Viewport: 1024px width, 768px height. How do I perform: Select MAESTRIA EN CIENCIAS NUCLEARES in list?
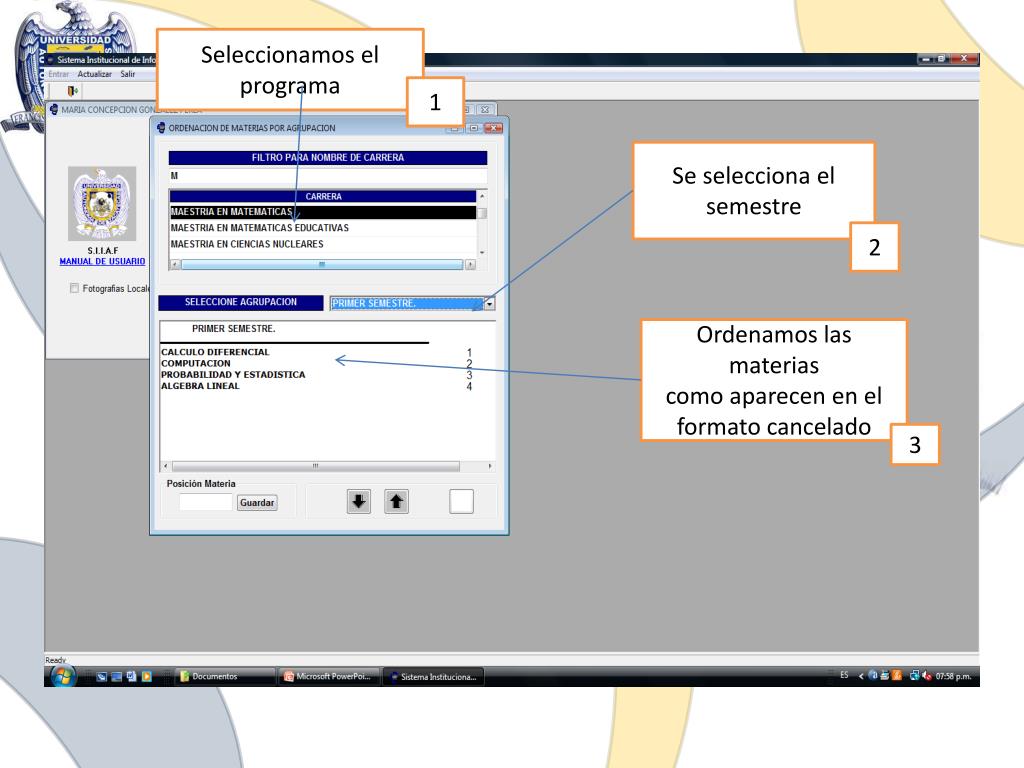pyautogui.click(x=247, y=243)
